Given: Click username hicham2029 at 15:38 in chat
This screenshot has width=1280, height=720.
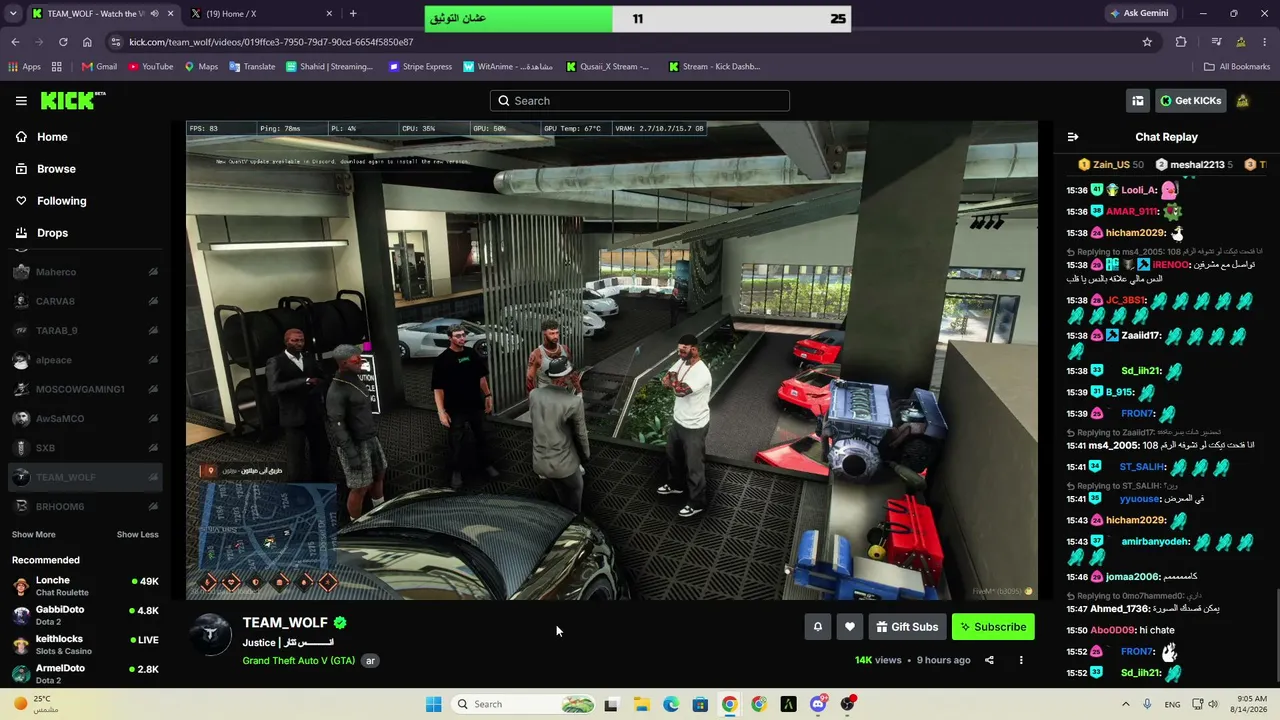Looking at the screenshot, I should pyautogui.click(x=1136, y=233).
